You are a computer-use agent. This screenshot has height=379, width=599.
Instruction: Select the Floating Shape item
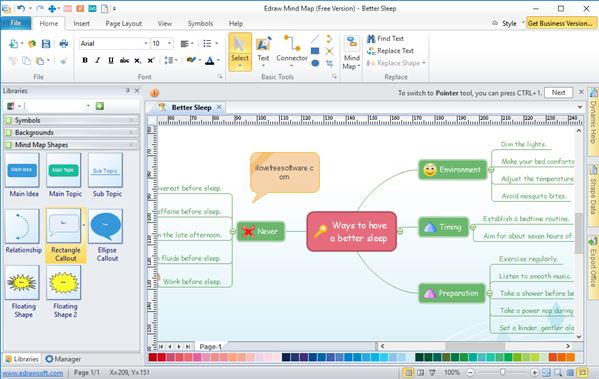point(23,292)
